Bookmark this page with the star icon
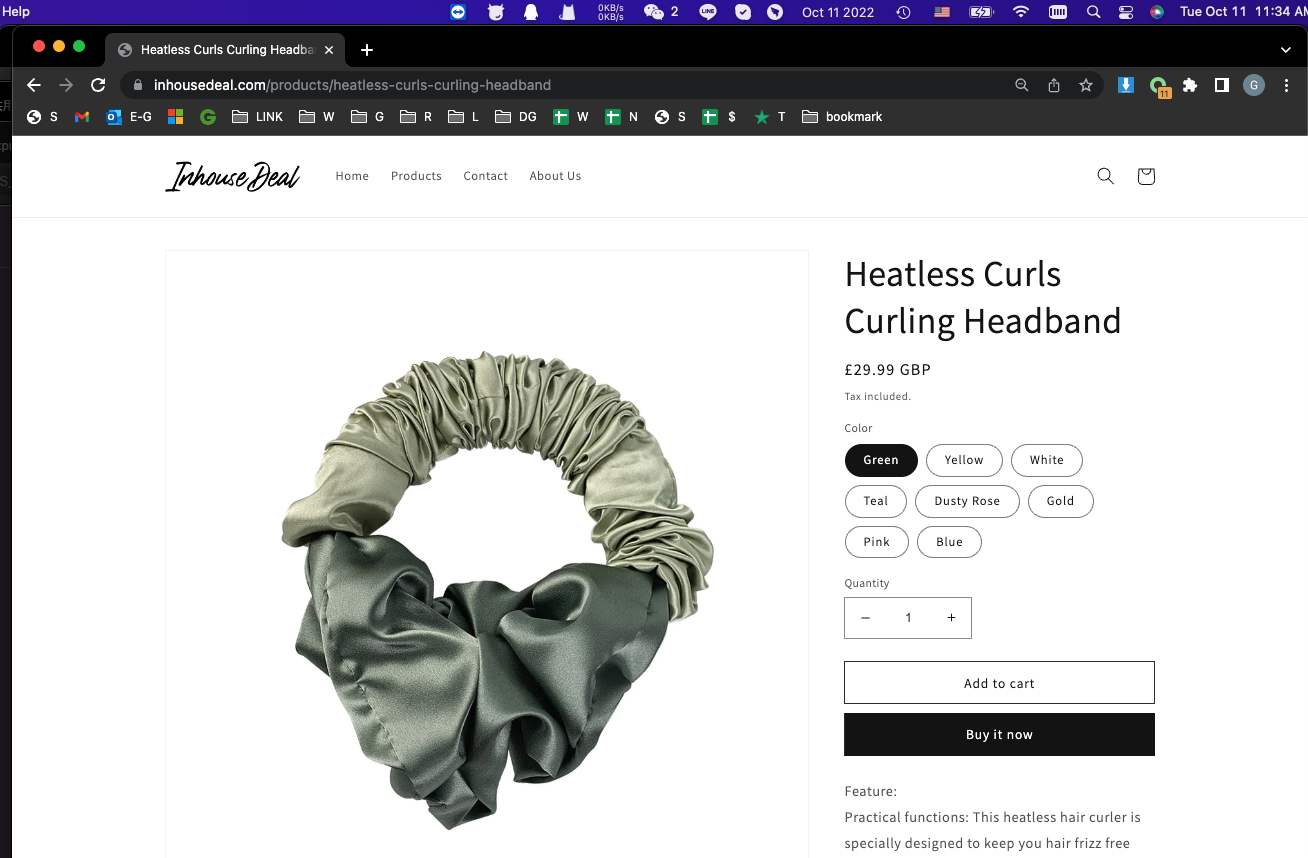The width and height of the screenshot is (1308, 858). 1086,85
